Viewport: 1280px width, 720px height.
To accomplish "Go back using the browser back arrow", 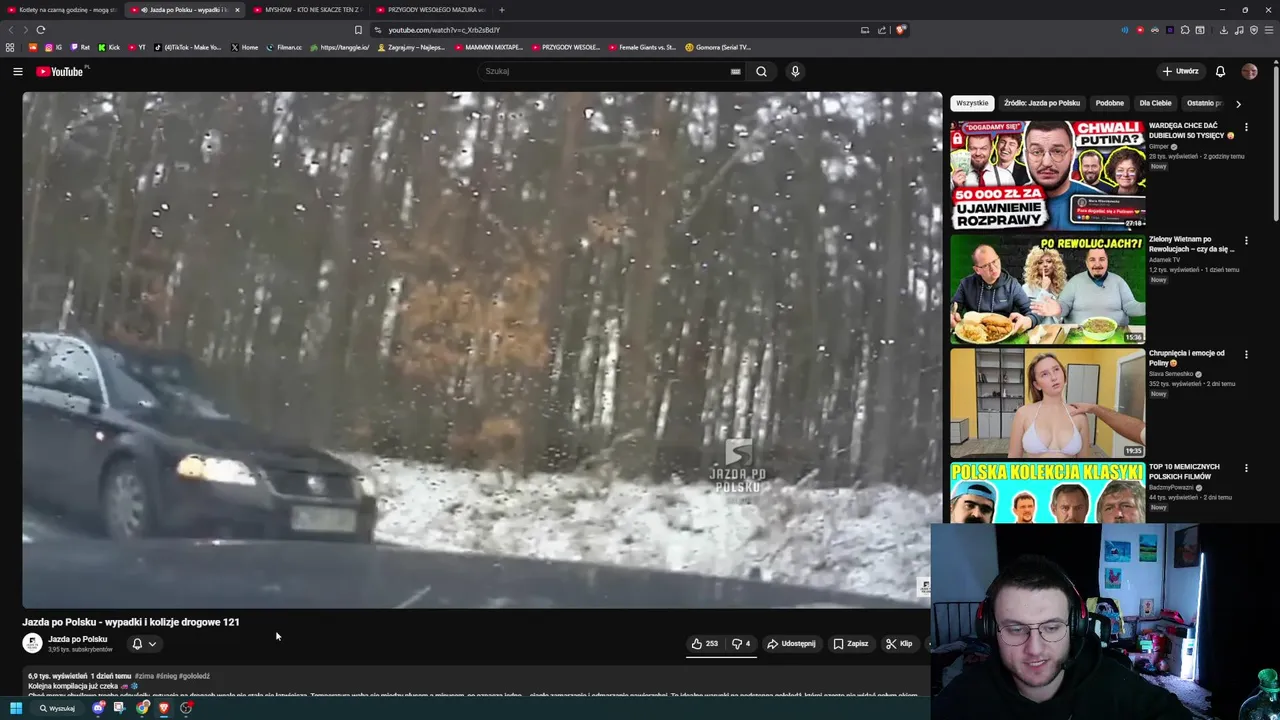I will (x=11, y=30).
